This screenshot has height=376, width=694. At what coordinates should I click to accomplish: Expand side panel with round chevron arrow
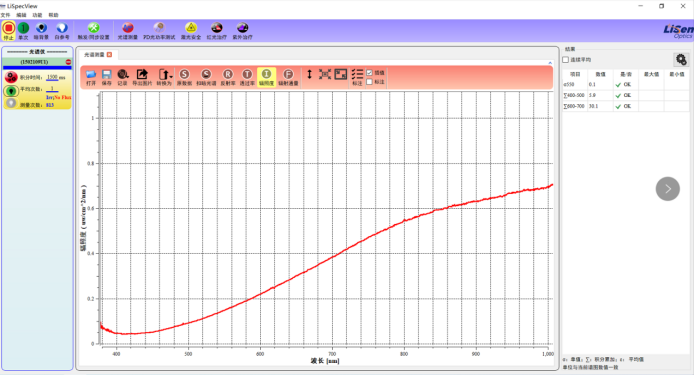tap(667, 189)
